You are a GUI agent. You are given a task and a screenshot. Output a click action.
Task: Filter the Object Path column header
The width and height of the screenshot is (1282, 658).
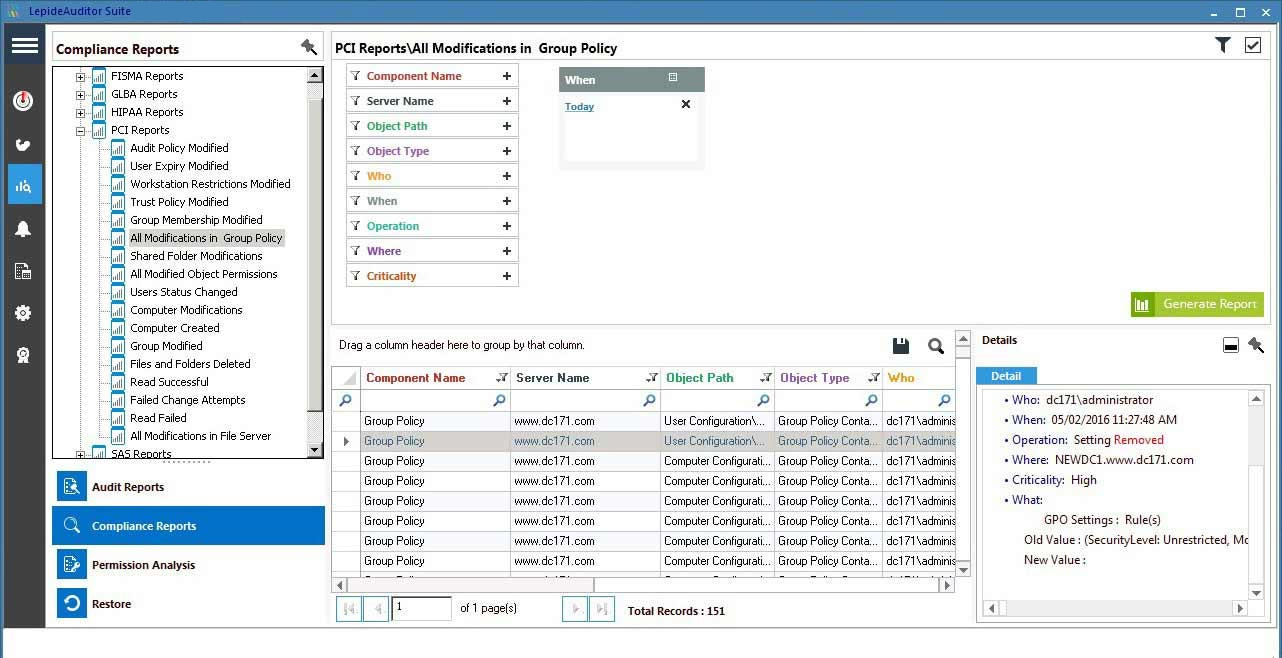766,378
